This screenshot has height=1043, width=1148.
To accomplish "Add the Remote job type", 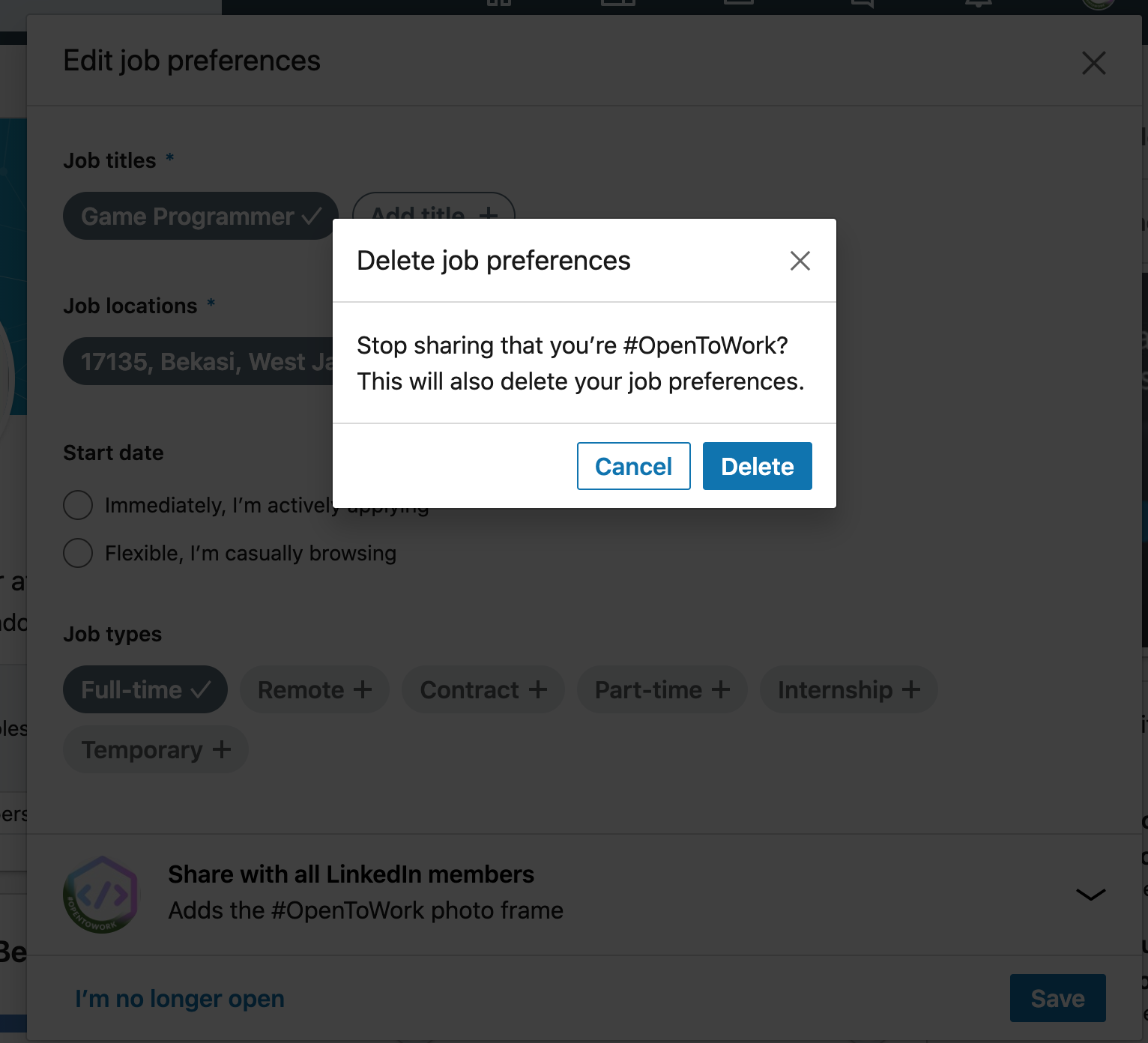I will [x=314, y=690].
